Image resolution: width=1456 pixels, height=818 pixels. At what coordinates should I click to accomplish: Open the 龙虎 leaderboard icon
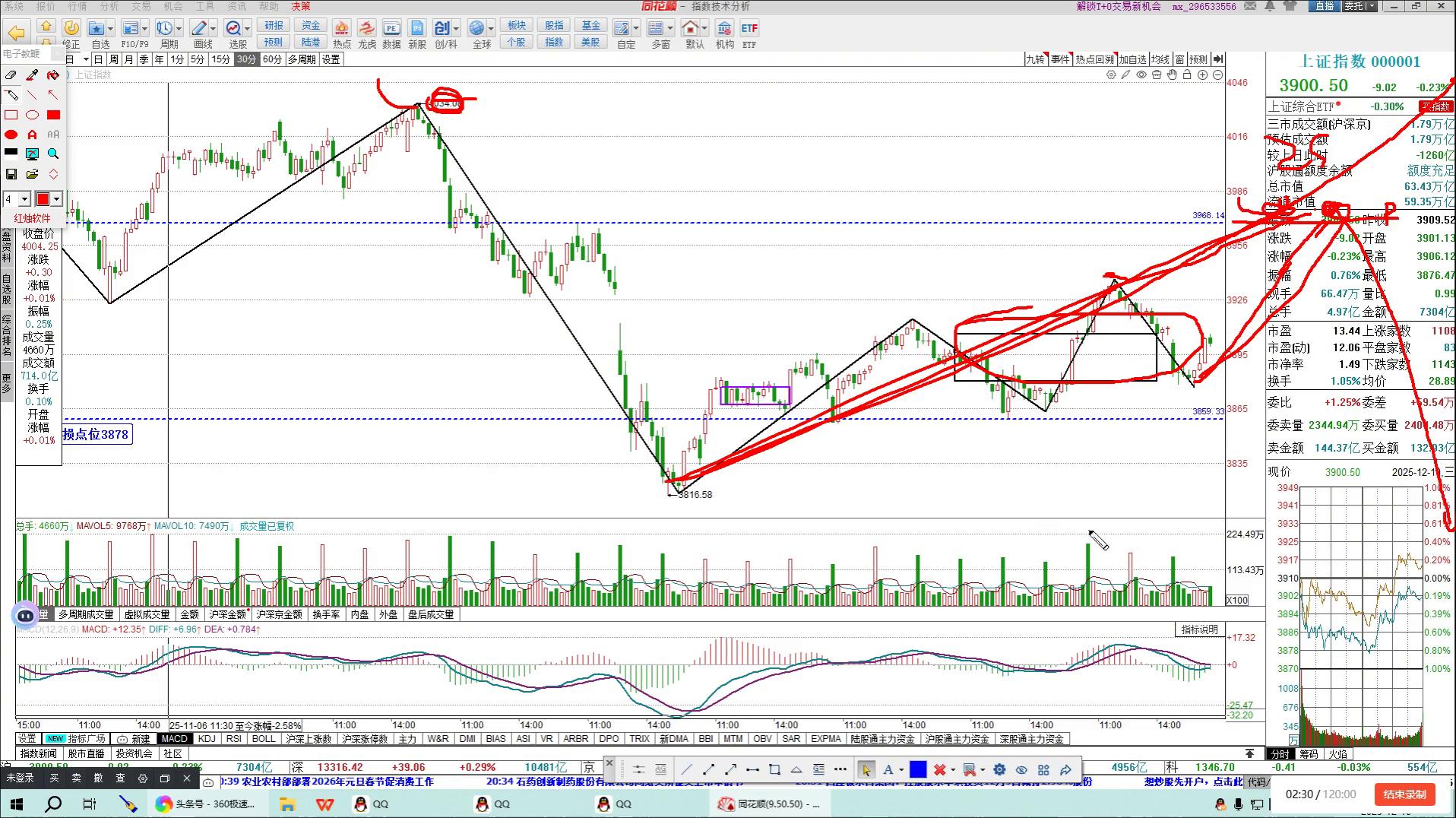pos(367,34)
